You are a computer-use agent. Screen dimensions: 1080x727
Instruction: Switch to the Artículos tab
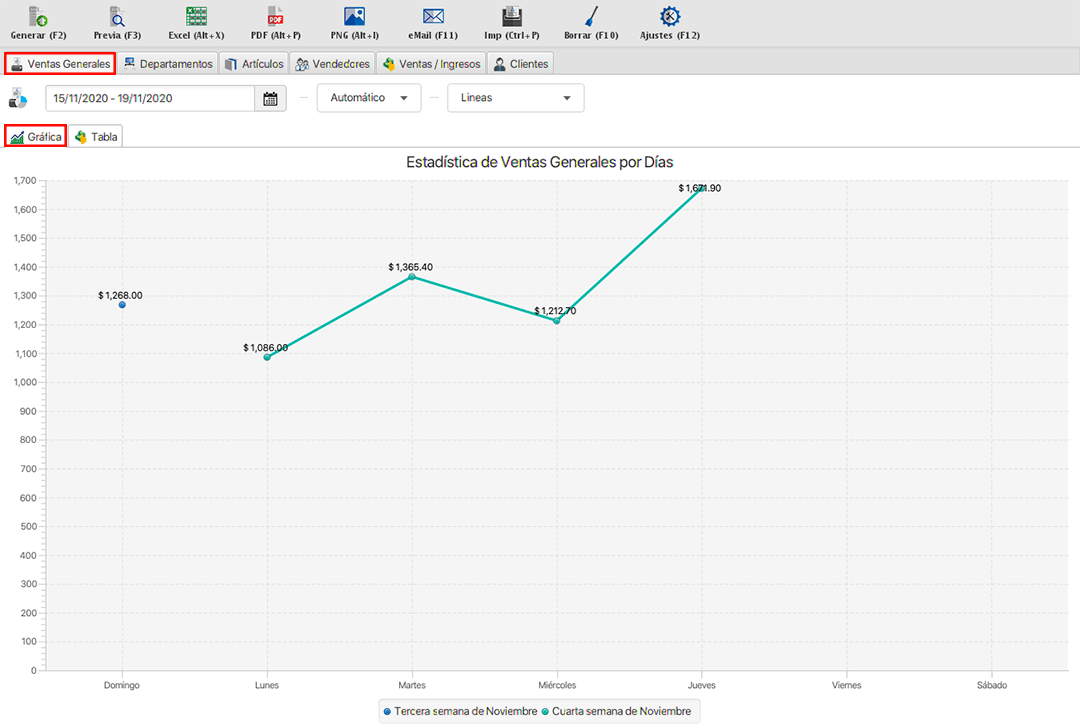254,64
